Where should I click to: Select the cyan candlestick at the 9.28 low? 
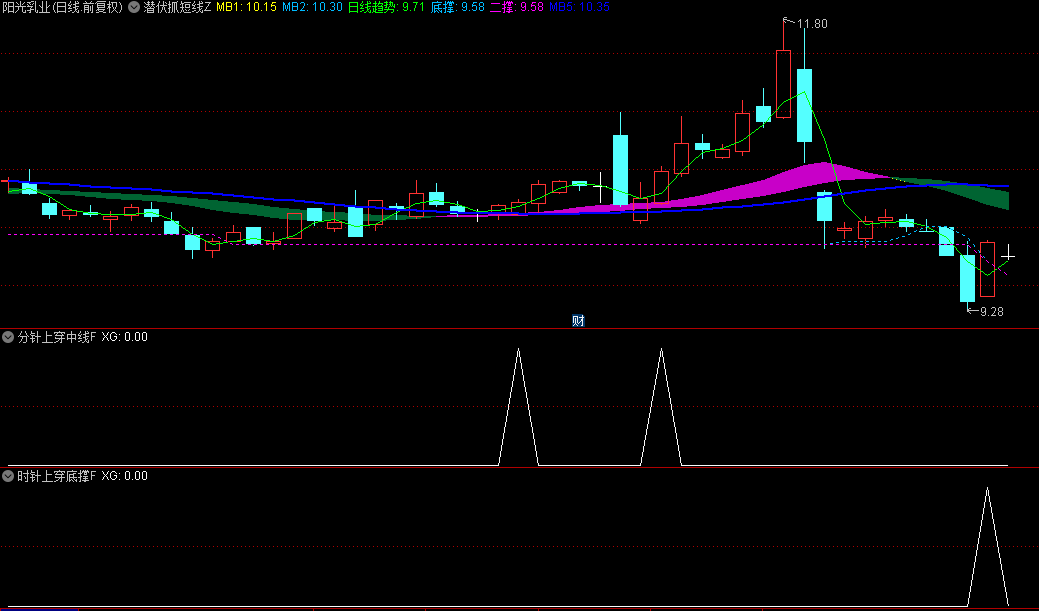coord(967,278)
